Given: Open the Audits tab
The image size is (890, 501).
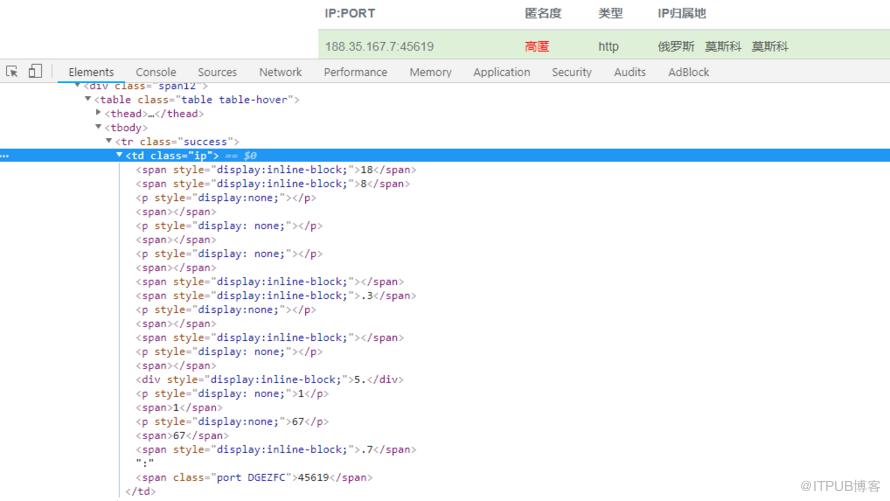Looking at the screenshot, I should point(630,72).
